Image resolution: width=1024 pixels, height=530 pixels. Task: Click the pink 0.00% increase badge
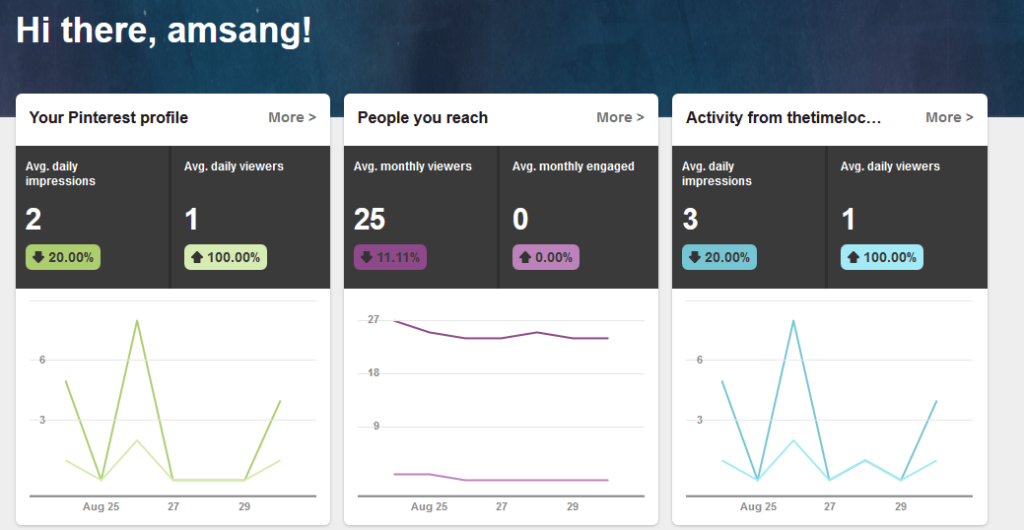[545, 257]
